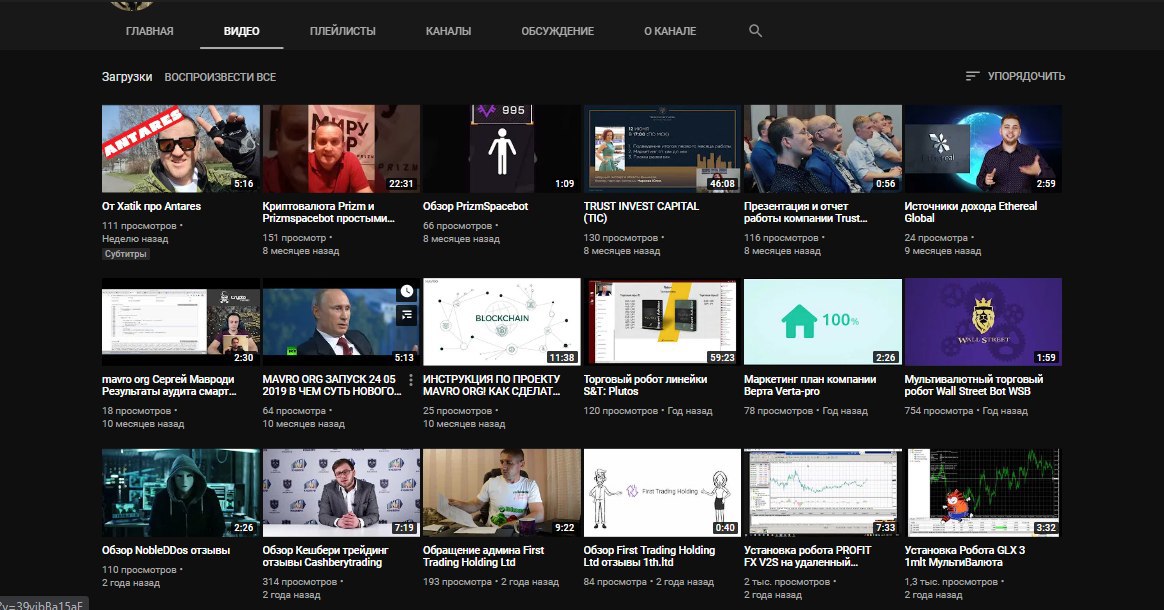Click title Источники дохода Ethereal Global
The height and width of the screenshot is (610, 1164).
[x=970, y=212]
